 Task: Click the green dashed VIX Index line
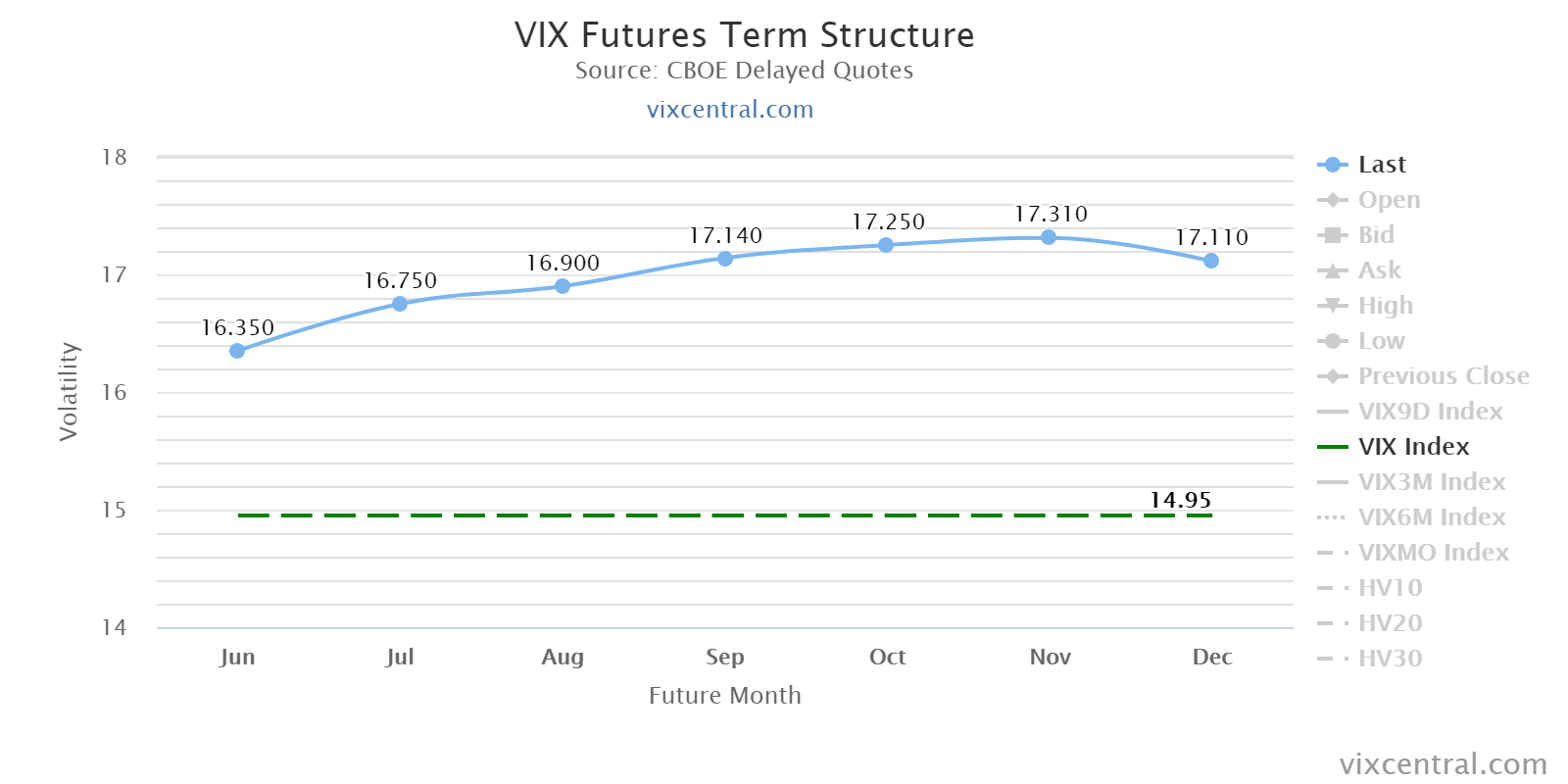(686, 514)
